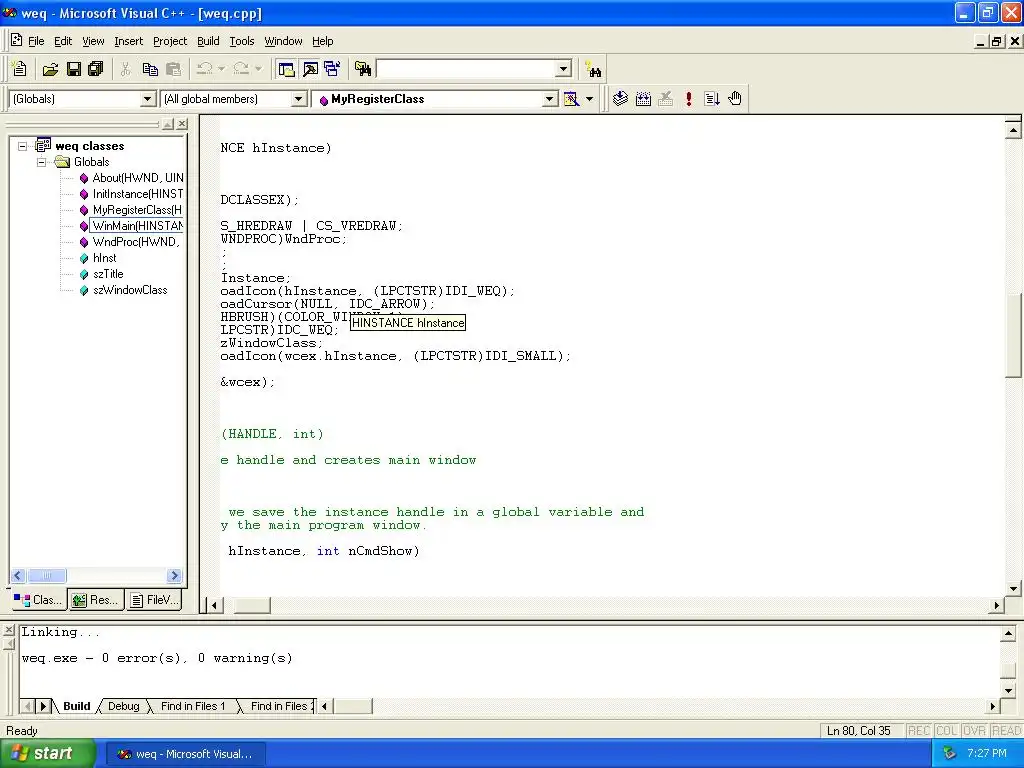
Task: Collapse the weq classes tree node
Action: tap(22, 146)
